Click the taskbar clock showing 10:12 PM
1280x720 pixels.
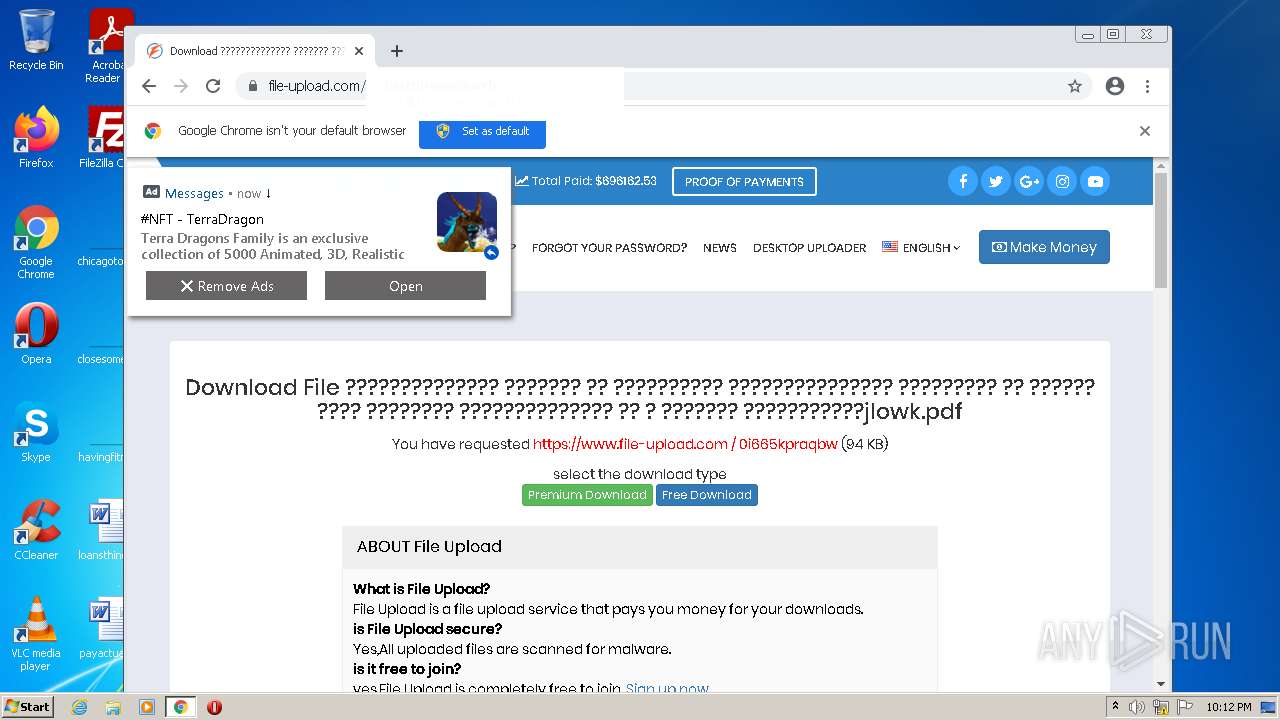tap(1229, 707)
